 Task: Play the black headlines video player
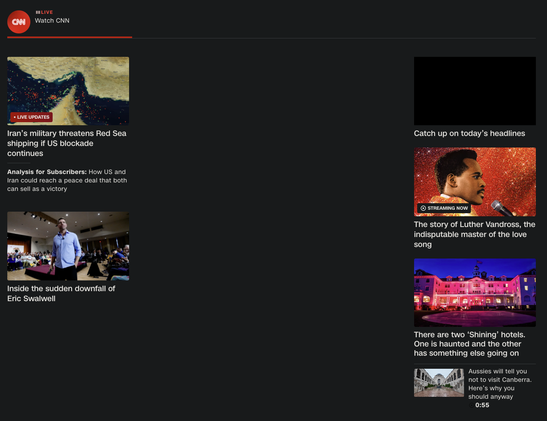(475, 91)
